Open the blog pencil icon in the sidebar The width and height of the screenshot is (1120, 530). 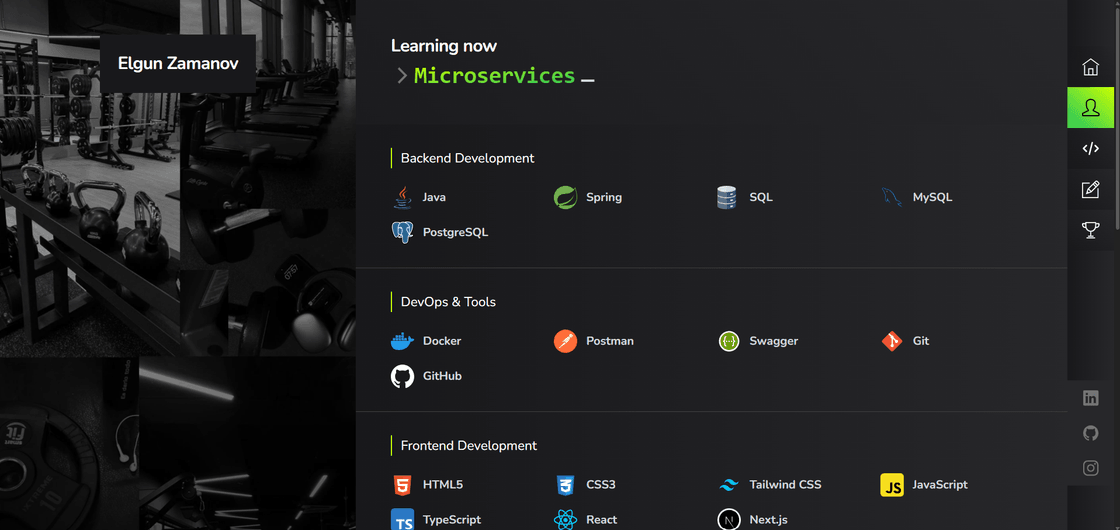1090,189
